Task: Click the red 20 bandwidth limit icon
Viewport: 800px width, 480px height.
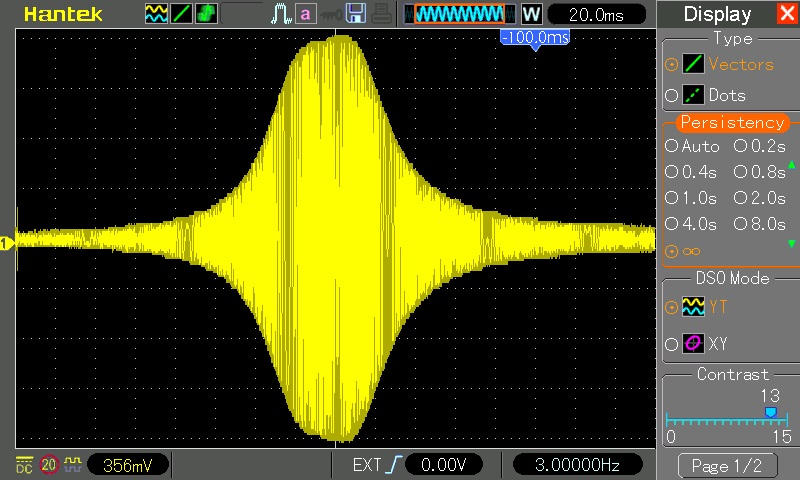Action: (49, 465)
